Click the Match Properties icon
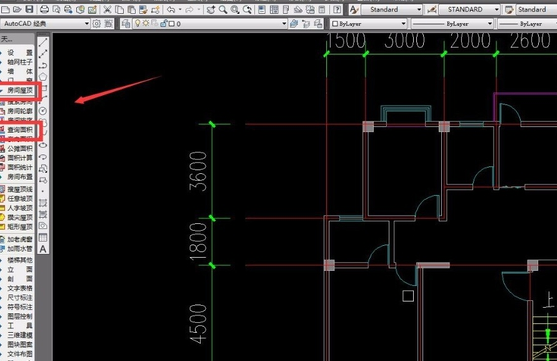Viewport: 557px width, 361px height. [143, 10]
